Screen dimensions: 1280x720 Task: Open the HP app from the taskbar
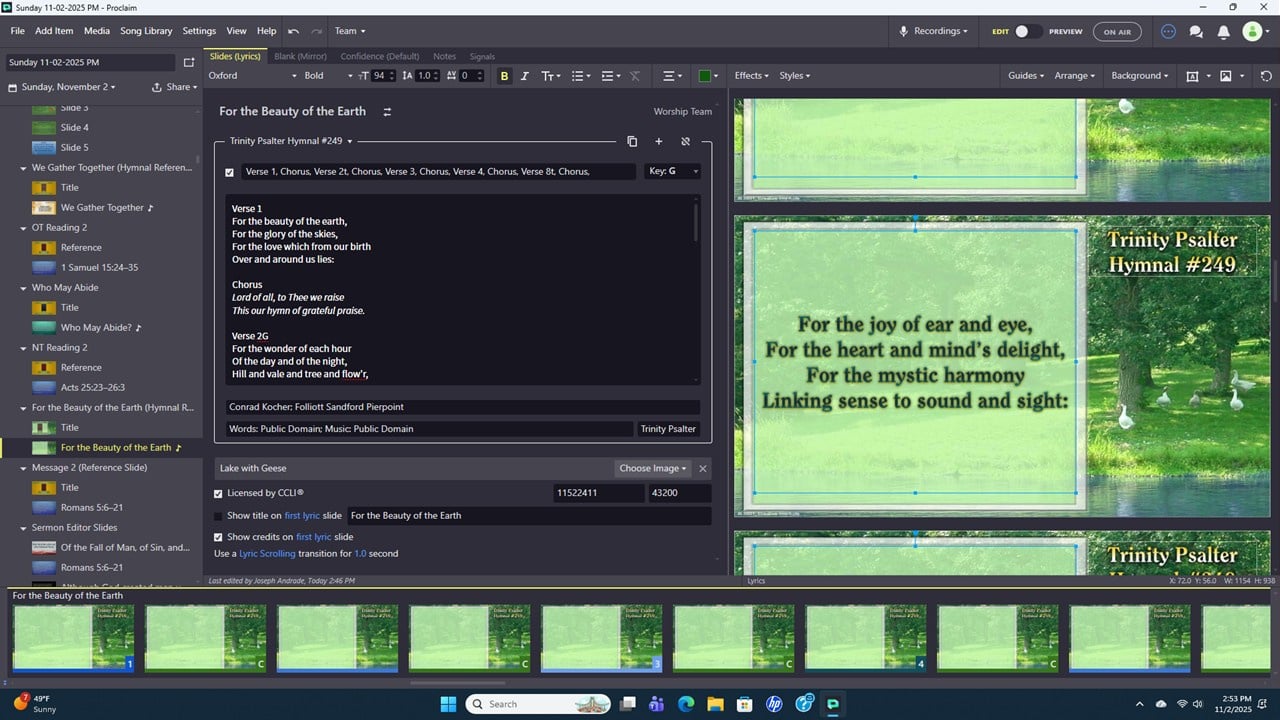[x=774, y=704]
